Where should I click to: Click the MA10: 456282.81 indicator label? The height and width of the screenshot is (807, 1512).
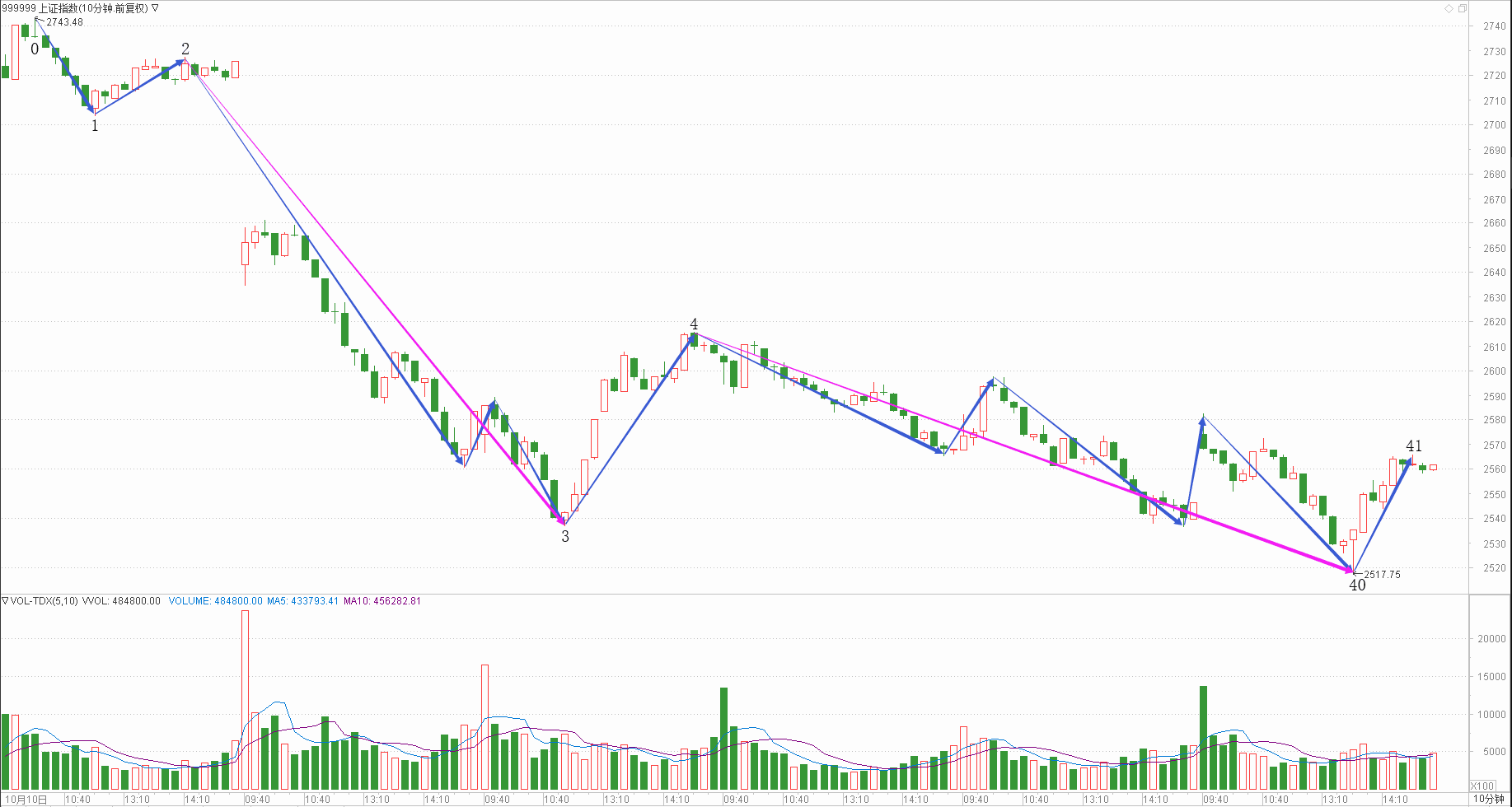coord(382,601)
